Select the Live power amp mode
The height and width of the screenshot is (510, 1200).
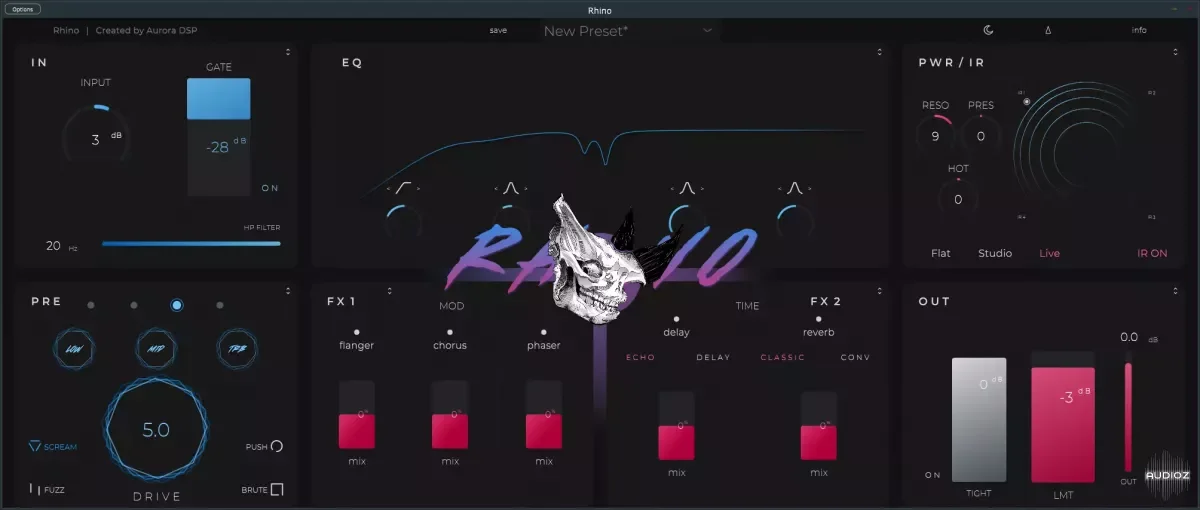point(1049,253)
